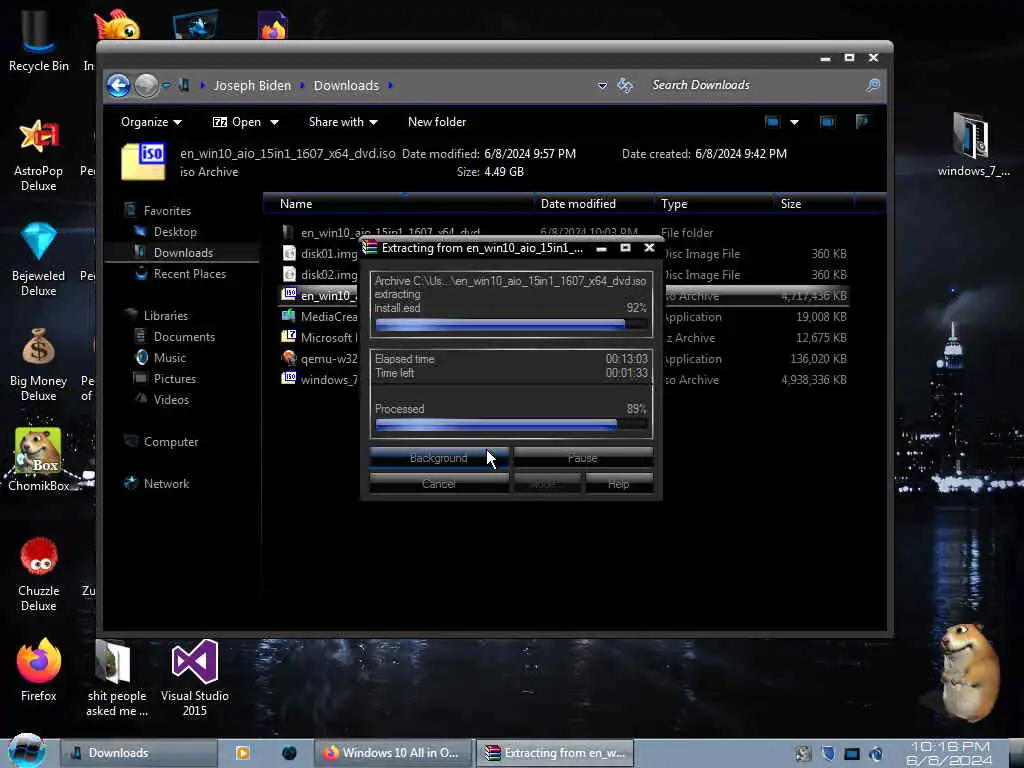Open recent pages dropdown next to forward button
Image resolution: width=1024 pixels, height=768 pixels.
click(x=167, y=86)
